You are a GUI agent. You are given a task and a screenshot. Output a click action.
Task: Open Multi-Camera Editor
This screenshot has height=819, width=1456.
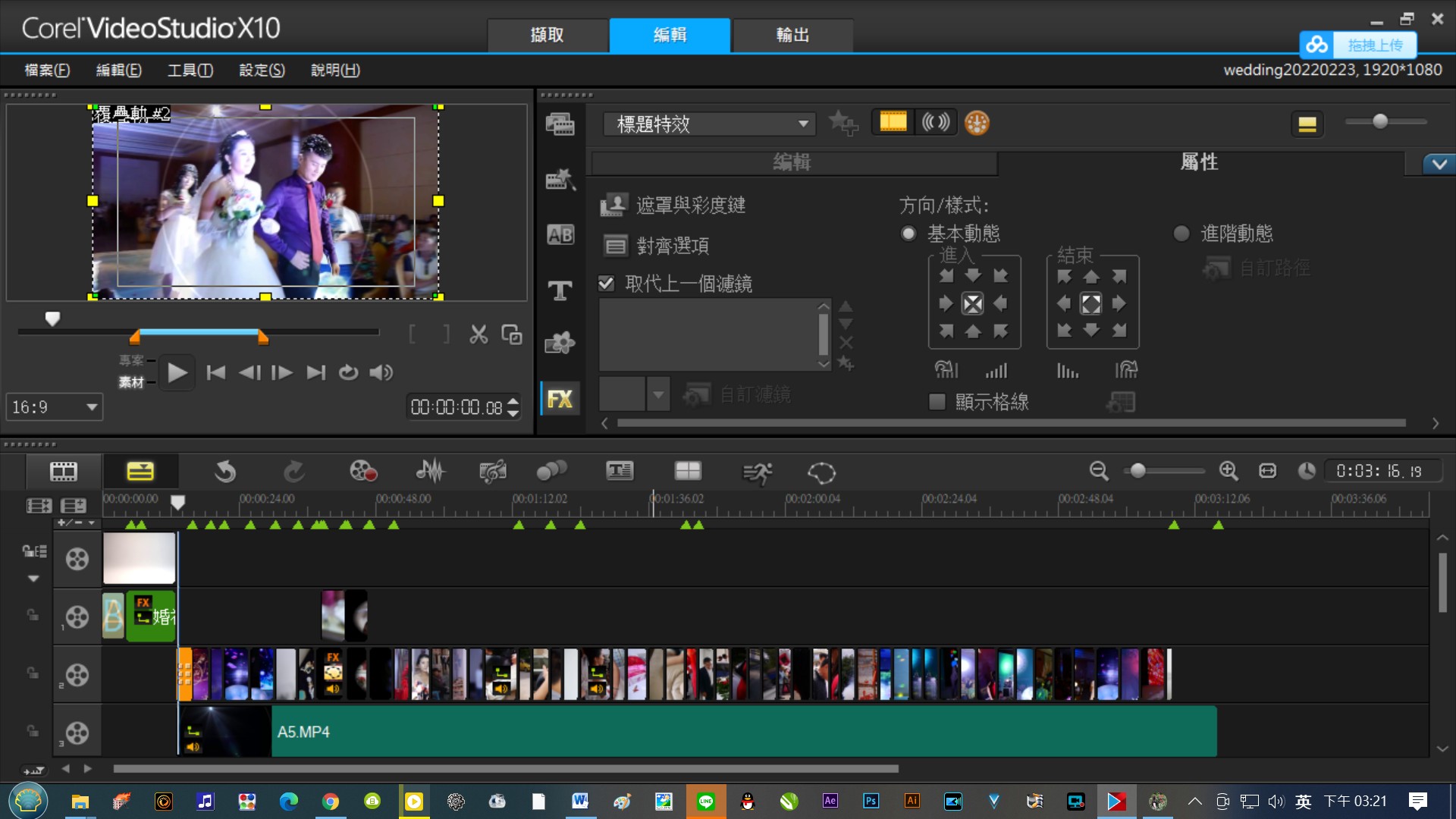[688, 472]
